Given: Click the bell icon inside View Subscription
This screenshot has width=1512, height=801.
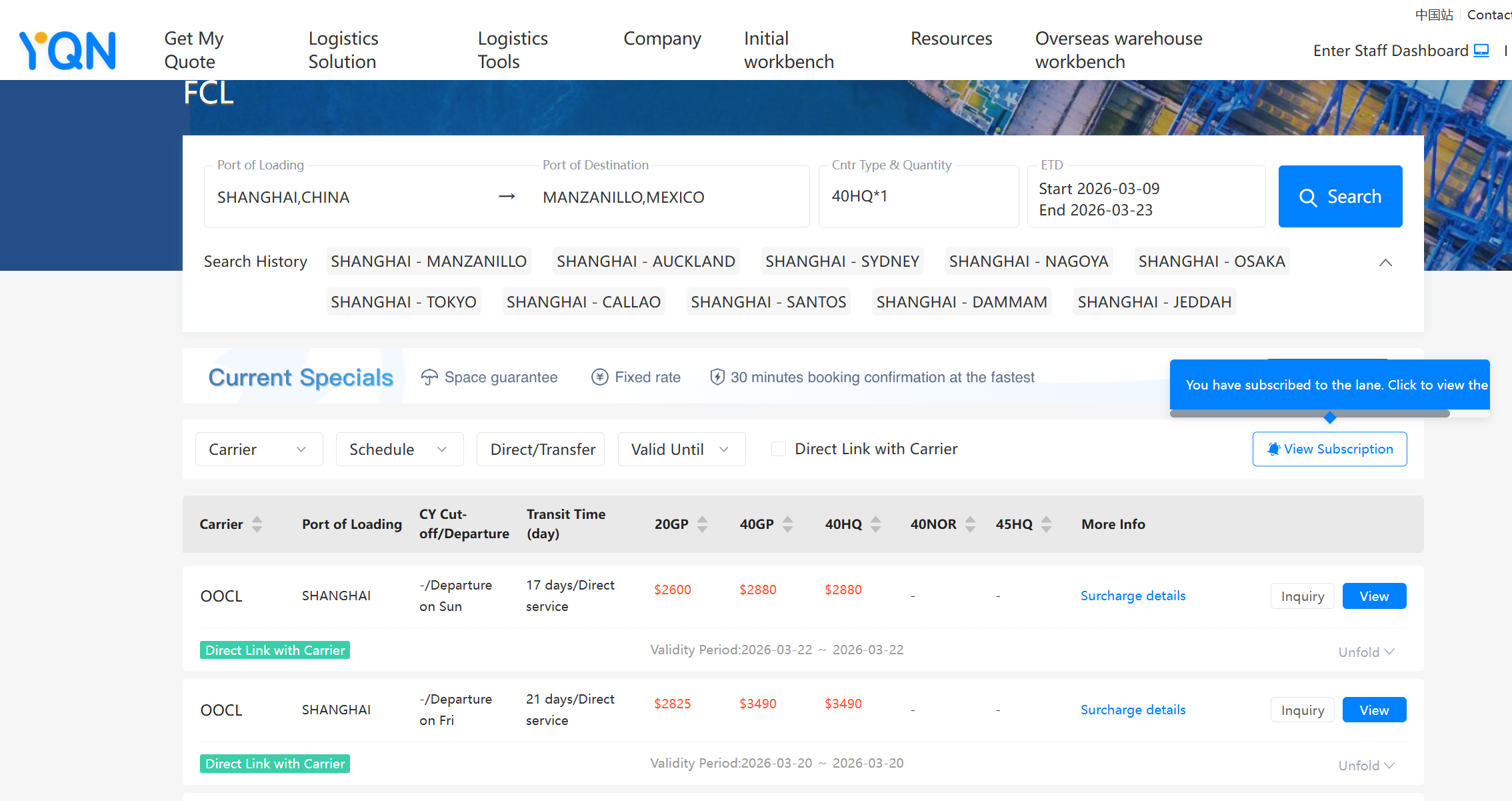Looking at the screenshot, I should click(1274, 449).
